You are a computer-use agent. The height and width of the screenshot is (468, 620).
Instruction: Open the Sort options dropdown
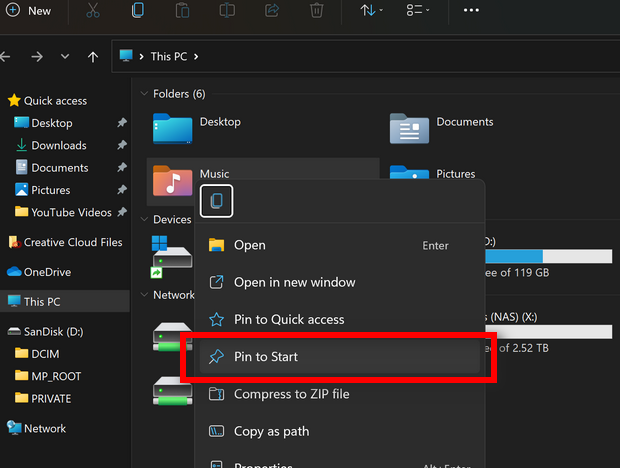point(371,11)
